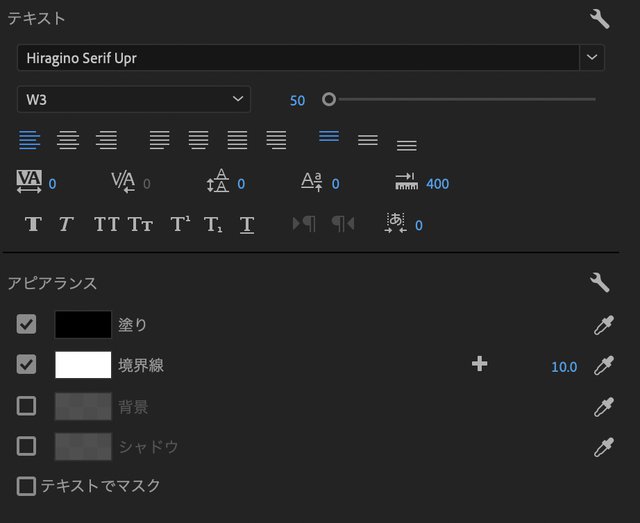This screenshot has height=523, width=640.
Task: Uncheck the 塗り fill checkbox
Action: click(x=27, y=324)
